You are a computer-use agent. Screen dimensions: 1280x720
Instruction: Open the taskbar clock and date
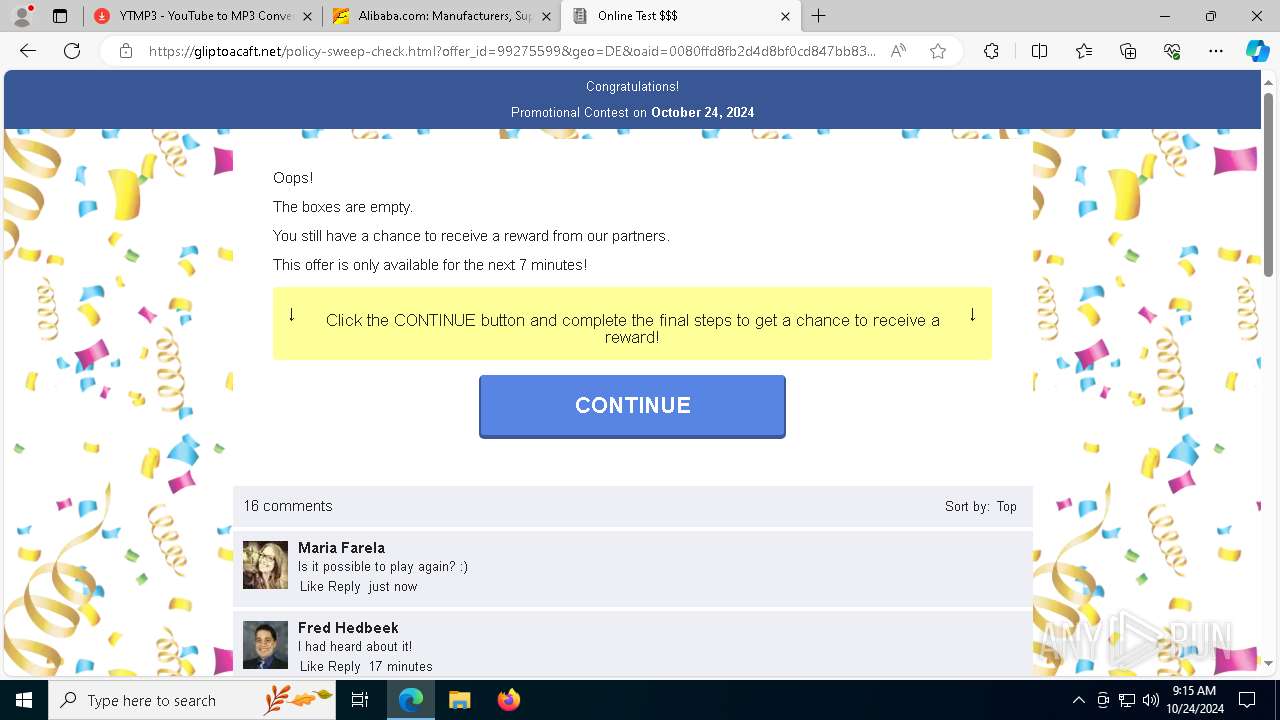[x=1193, y=700]
